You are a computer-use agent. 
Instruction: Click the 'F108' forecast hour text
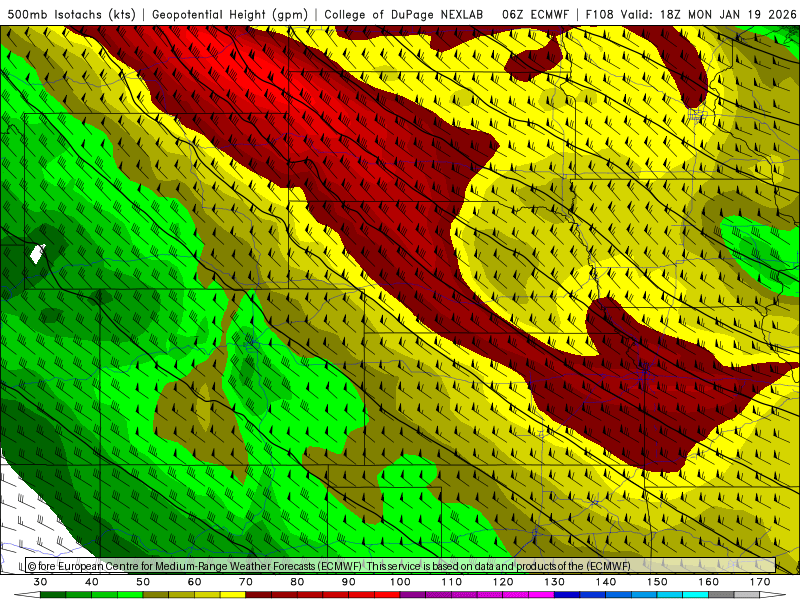tap(599, 14)
